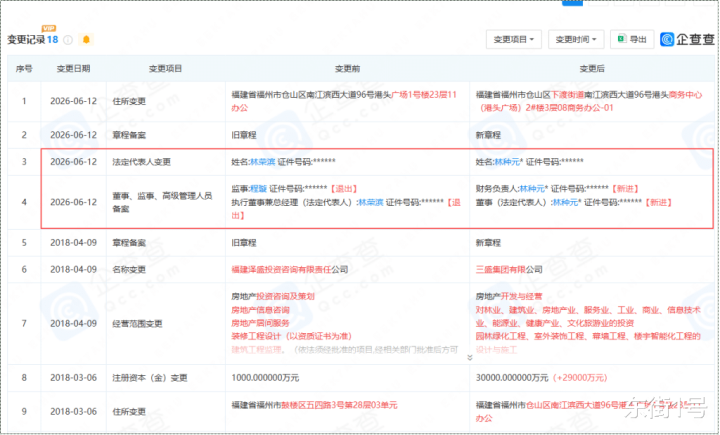Click 30000.000000万元 (+29000万元) value
Viewport: 720px width, 435px height.
(x=541, y=378)
